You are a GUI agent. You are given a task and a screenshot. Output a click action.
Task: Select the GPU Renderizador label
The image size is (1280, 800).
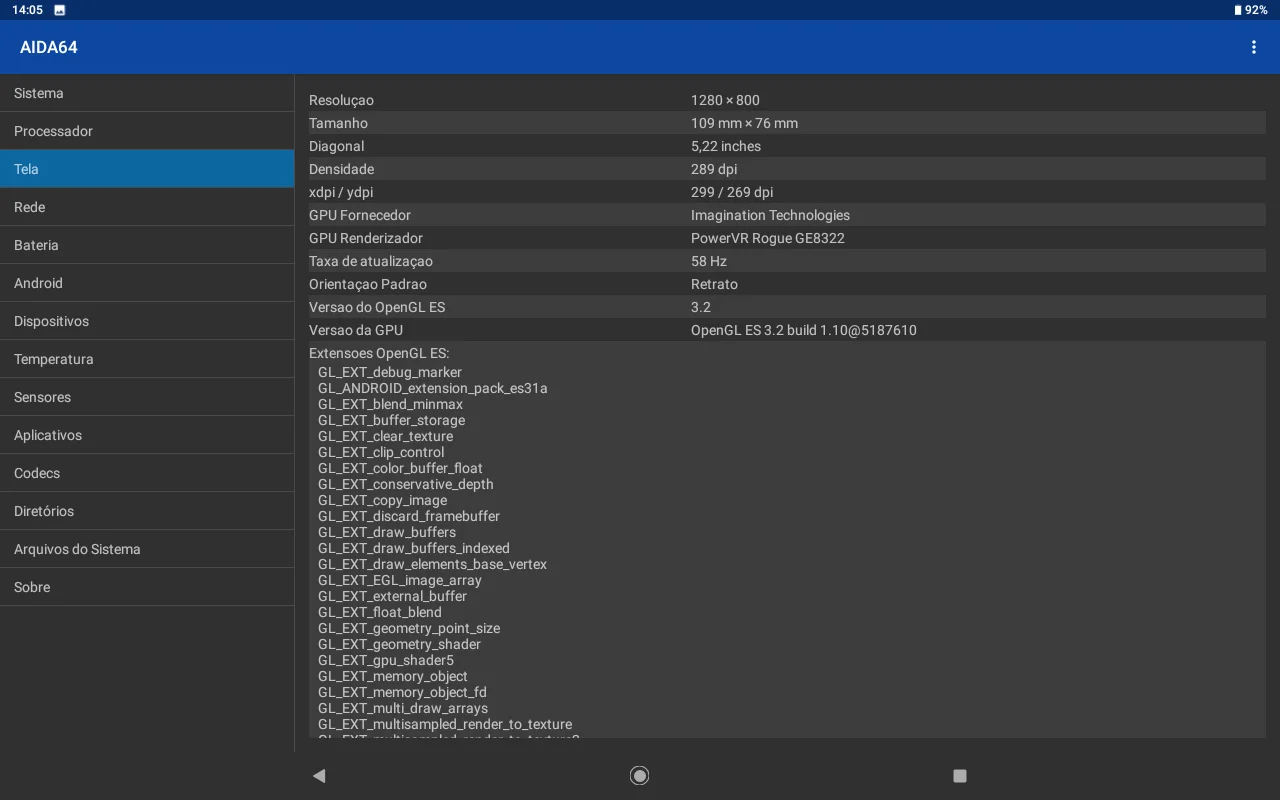366,238
